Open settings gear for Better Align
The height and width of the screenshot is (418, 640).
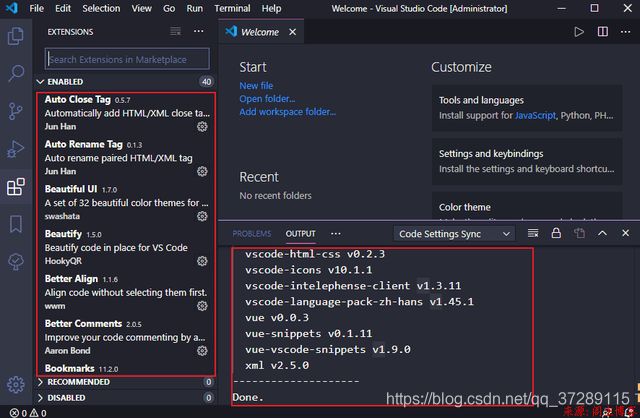(202, 306)
